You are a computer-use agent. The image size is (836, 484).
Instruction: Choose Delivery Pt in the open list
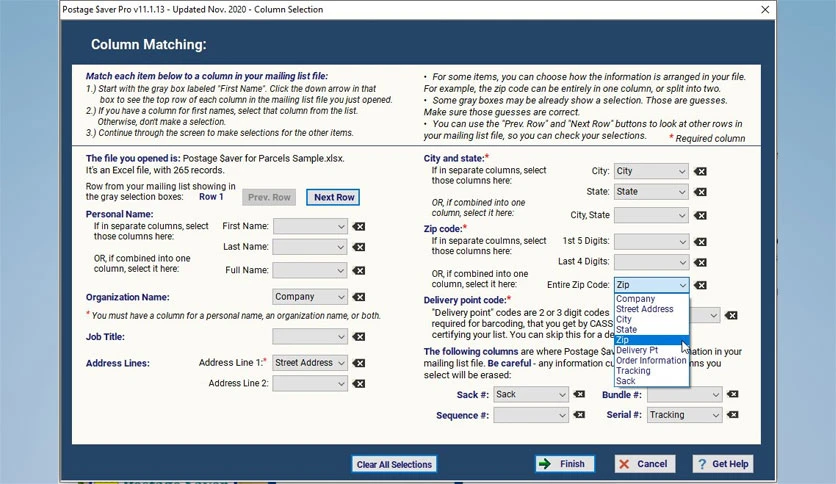pos(652,350)
